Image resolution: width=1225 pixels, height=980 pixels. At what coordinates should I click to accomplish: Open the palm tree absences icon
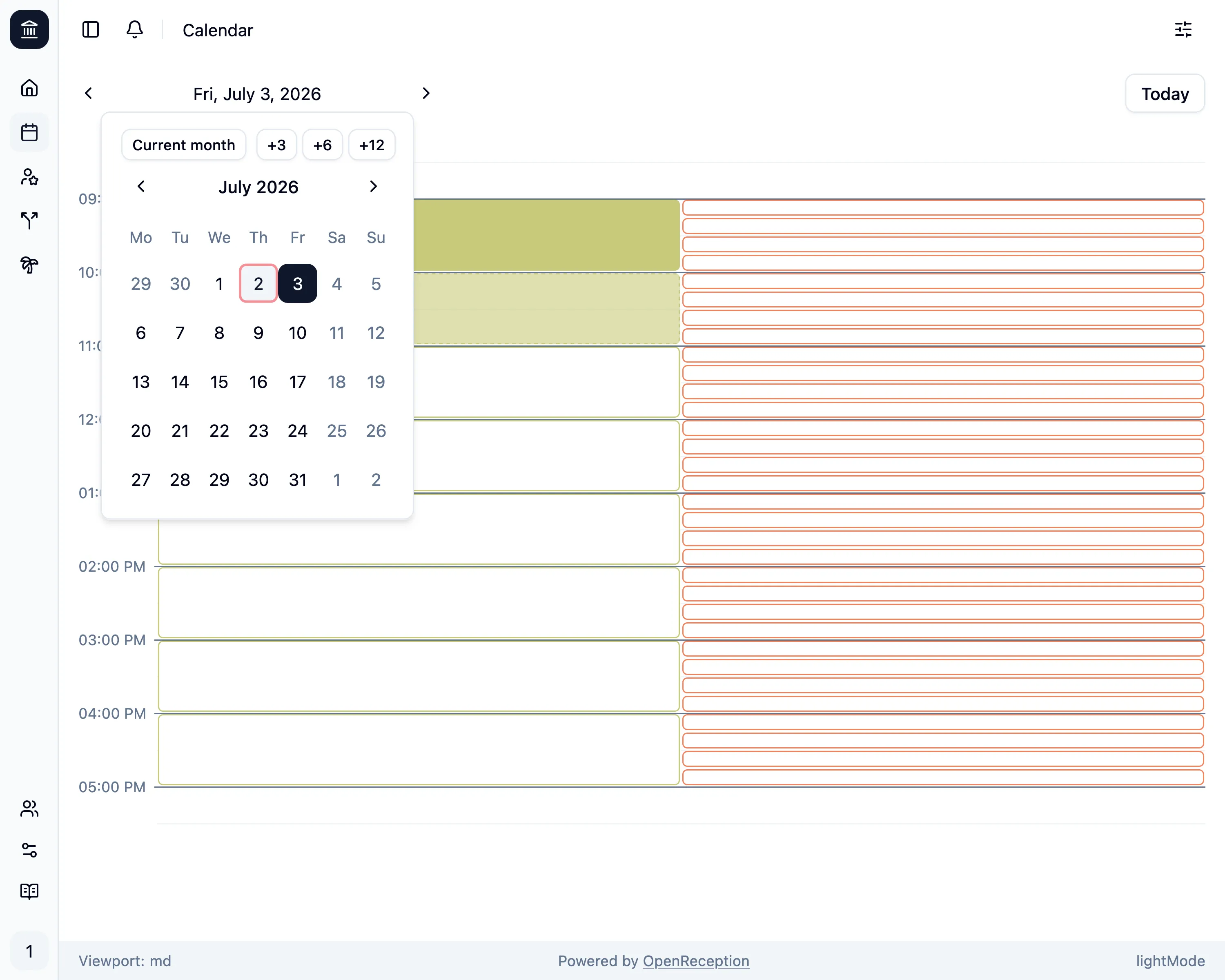[29, 265]
